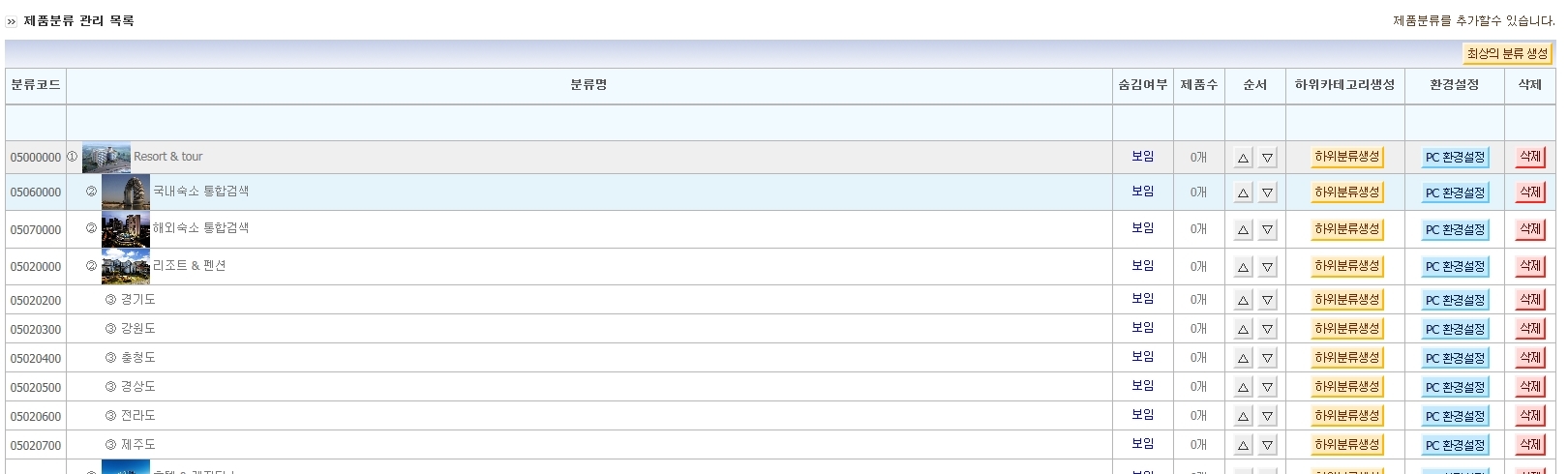Image resolution: width=1568 pixels, height=474 pixels.
Task: Move 국내숙소 통합검색 row up
Action: (1243, 193)
